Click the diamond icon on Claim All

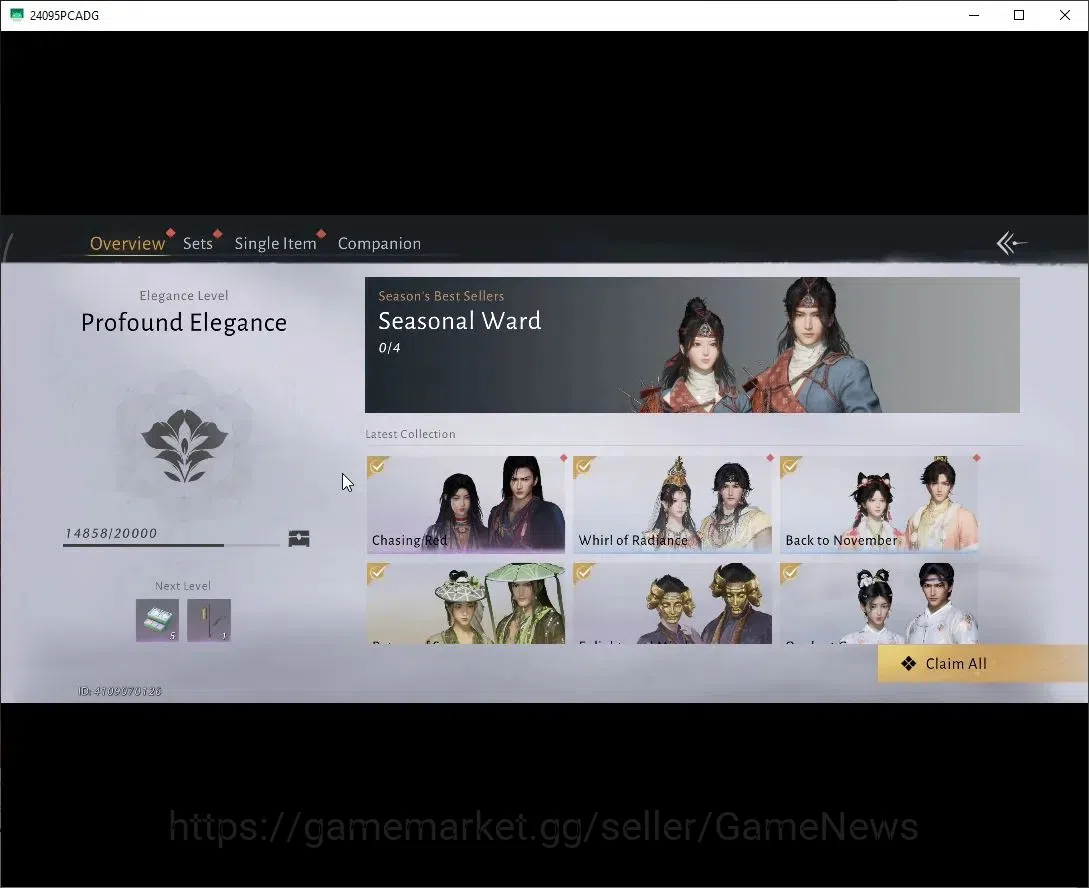(x=908, y=664)
